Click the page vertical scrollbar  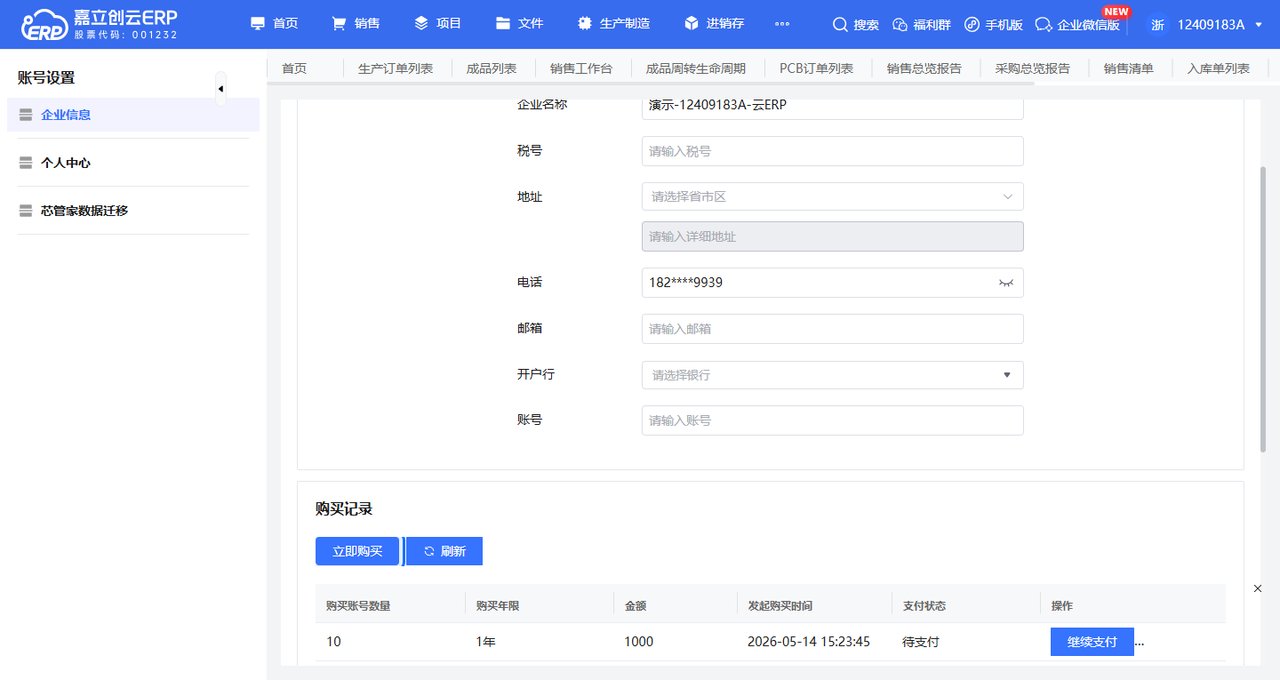(1263, 310)
